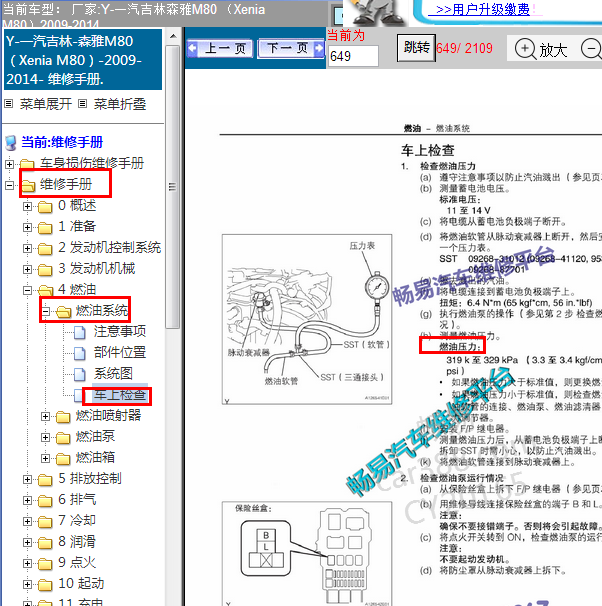Viewport: 602px width, 606px height.
Task: Click the 燃油喷射器 folder icon
Action: 63,417
